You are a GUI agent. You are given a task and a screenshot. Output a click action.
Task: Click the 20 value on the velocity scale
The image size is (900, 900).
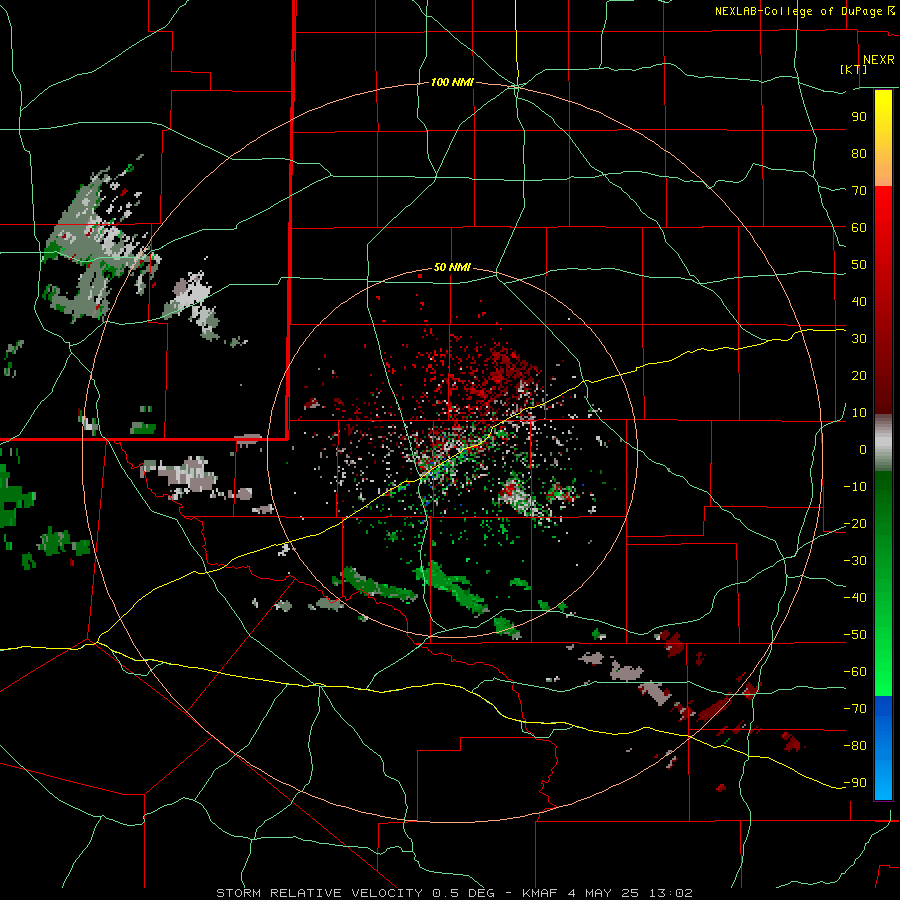click(x=859, y=375)
